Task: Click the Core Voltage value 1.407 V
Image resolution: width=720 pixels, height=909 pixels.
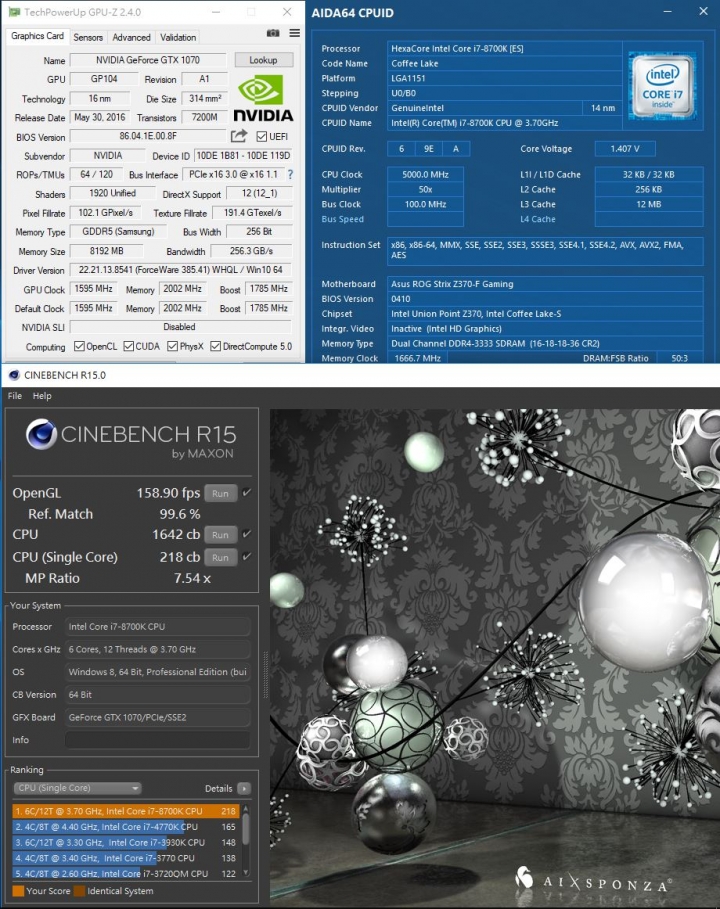Action: point(625,149)
